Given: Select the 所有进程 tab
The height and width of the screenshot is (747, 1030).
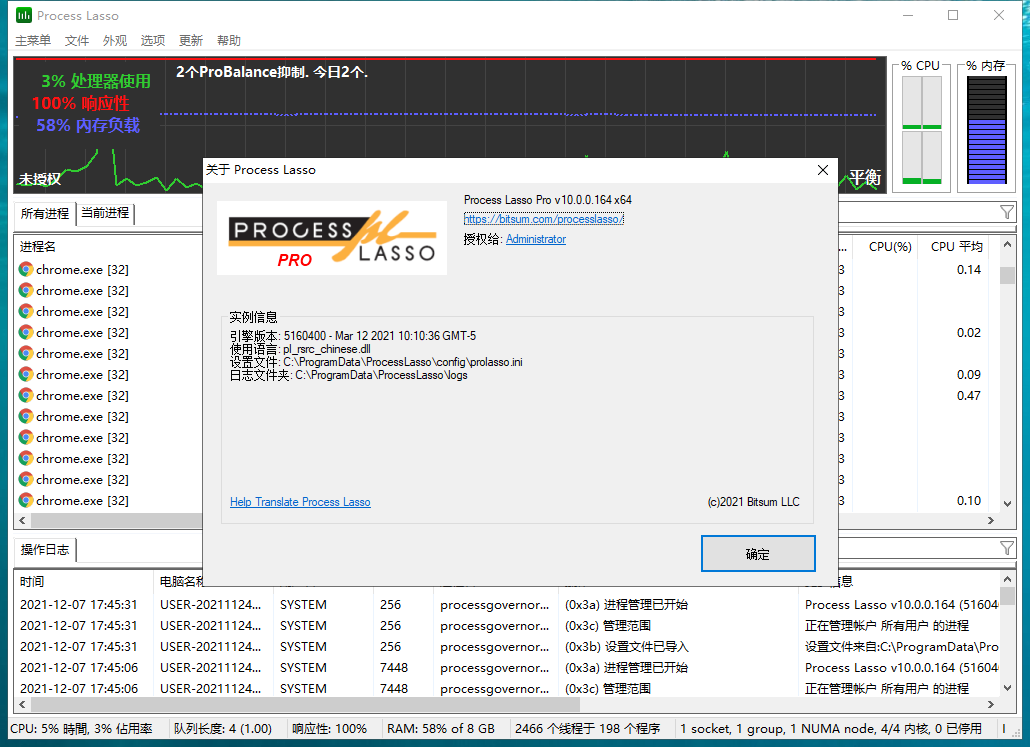Looking at the screenshot, I should pos(44,213).
